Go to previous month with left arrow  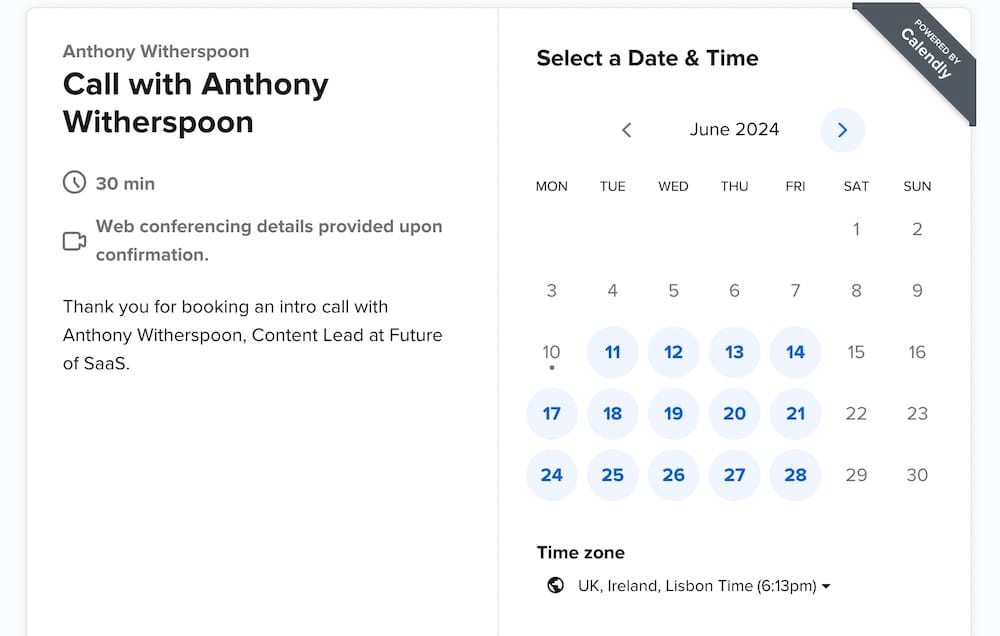(627, 130)
